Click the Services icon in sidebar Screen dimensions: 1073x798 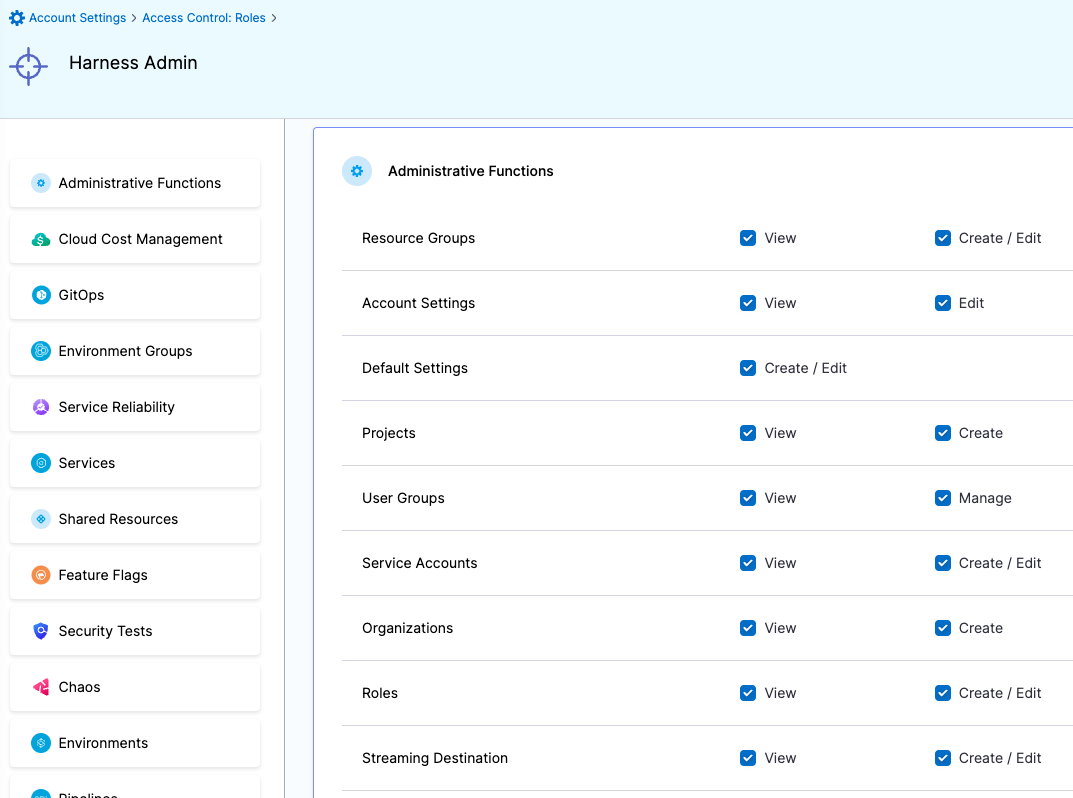40,463
